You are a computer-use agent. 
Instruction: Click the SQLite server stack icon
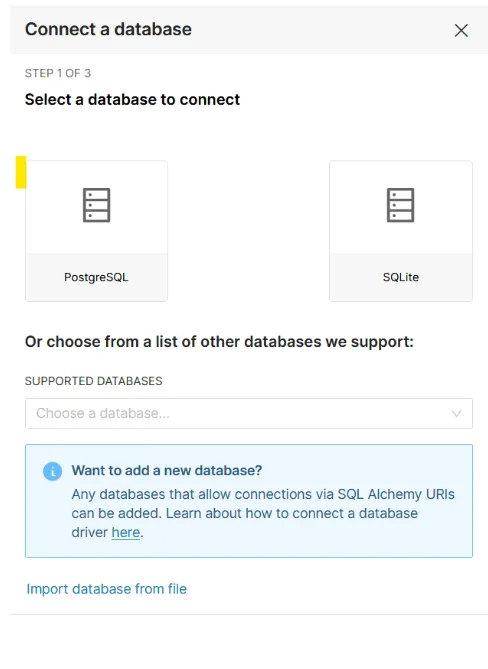pyautogui.click(x=401, y=205)
